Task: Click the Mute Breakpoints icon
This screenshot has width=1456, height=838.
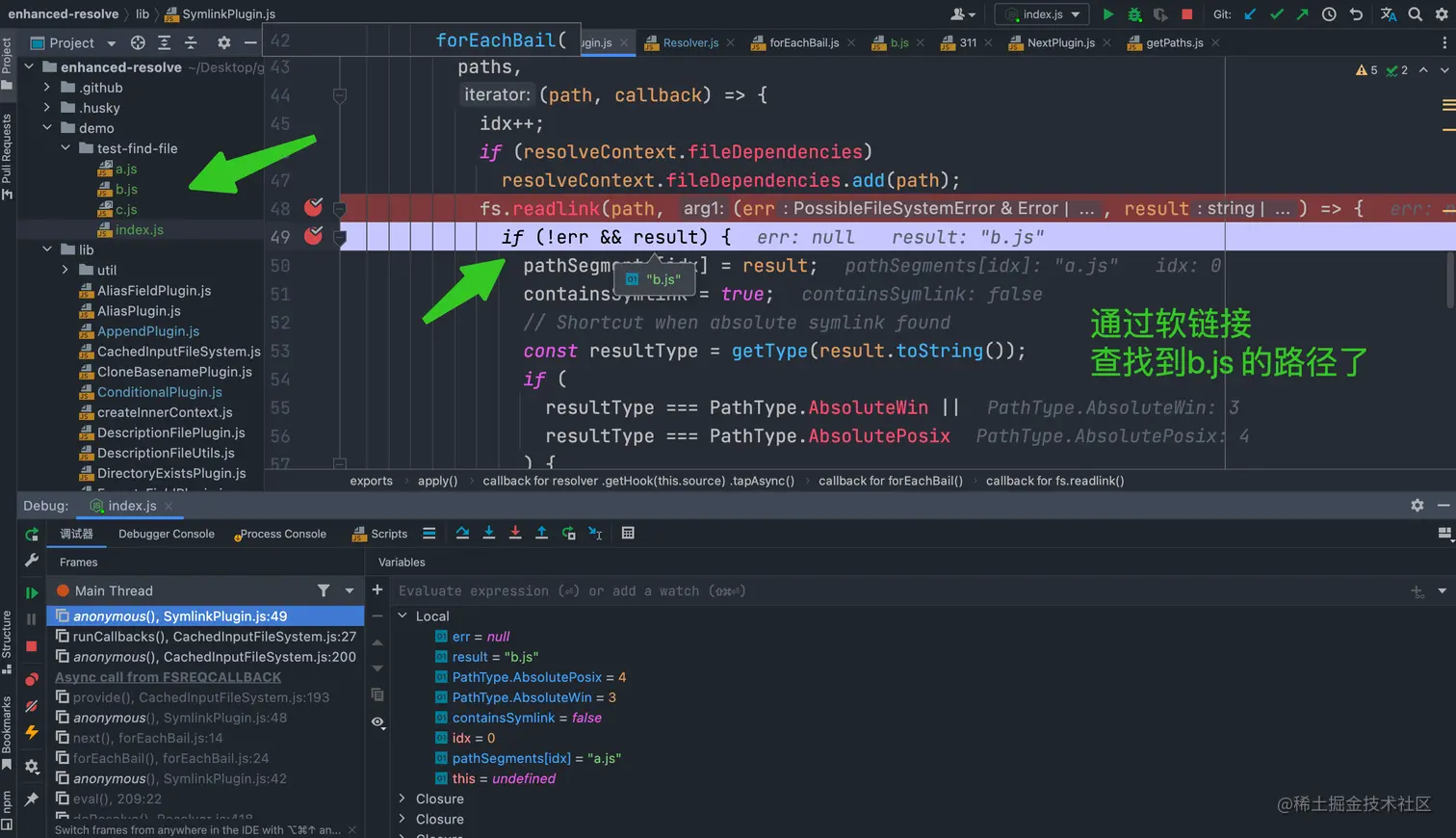Action: point(32,706)
